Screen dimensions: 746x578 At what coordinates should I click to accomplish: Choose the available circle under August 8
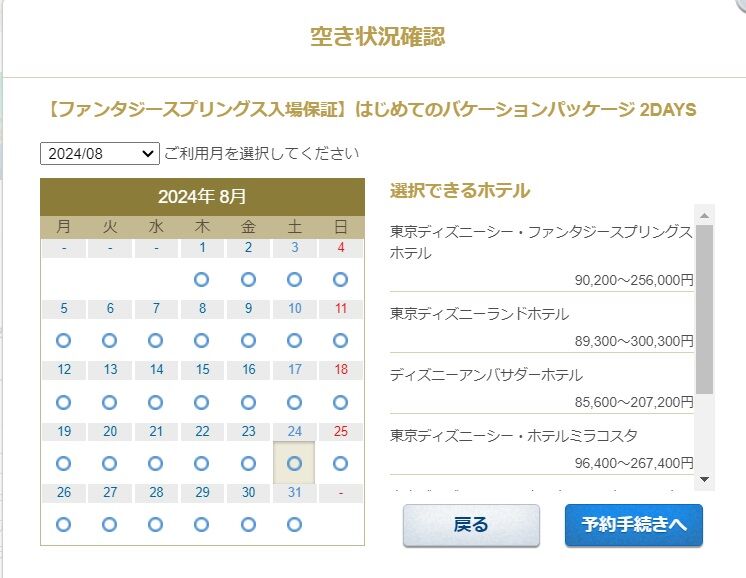(x=202, y=341)
